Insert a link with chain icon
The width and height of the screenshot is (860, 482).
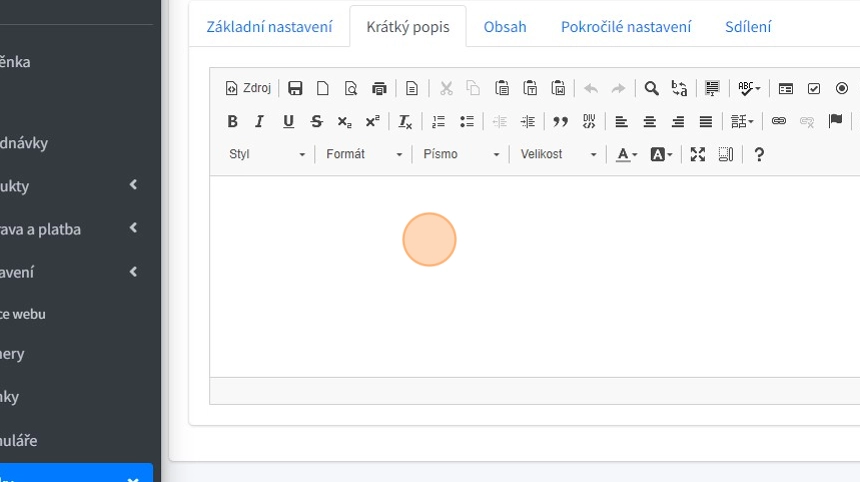tap(778, 121)
